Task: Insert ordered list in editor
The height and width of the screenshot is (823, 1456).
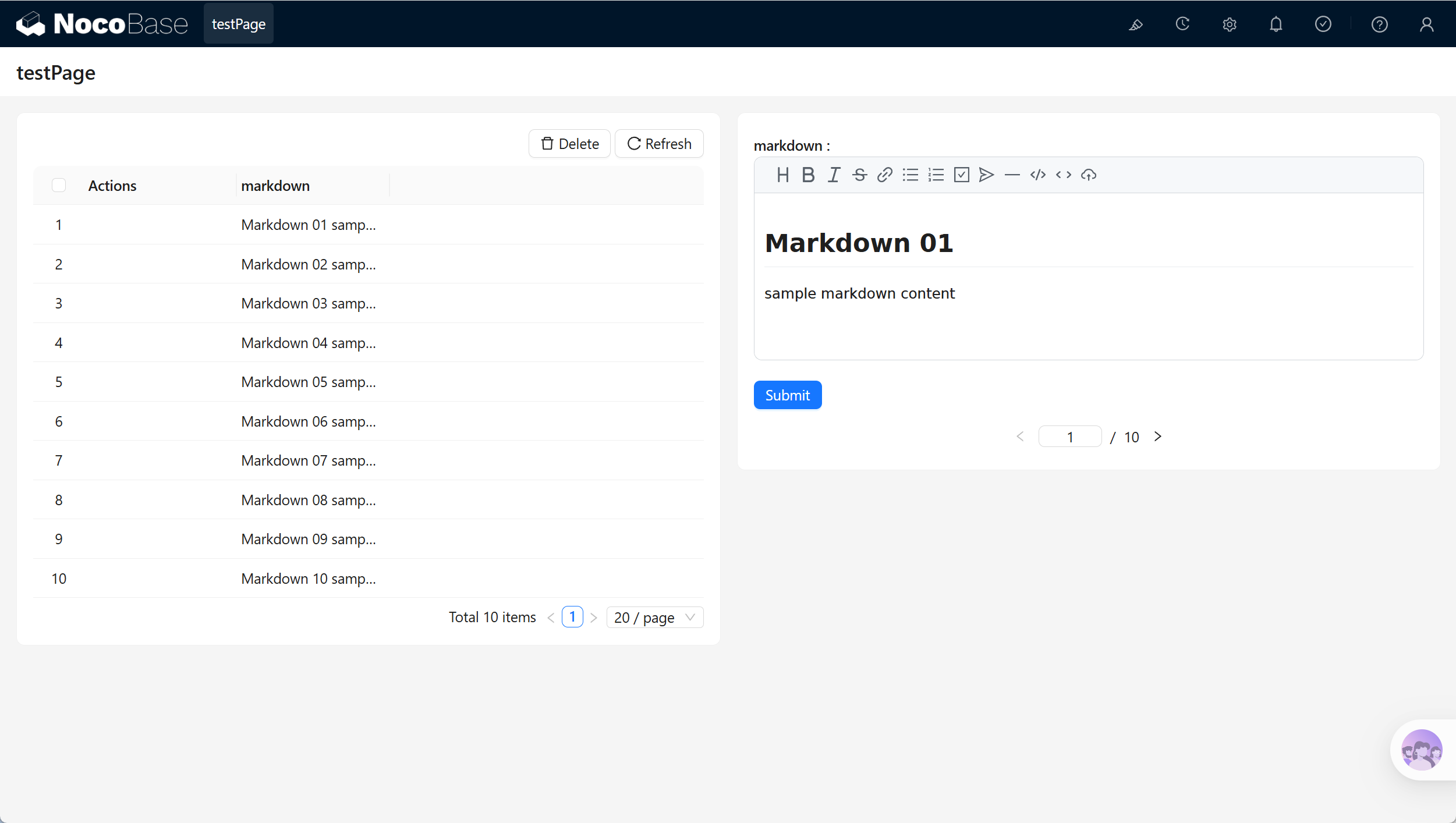Action: (x=936, y=175)
